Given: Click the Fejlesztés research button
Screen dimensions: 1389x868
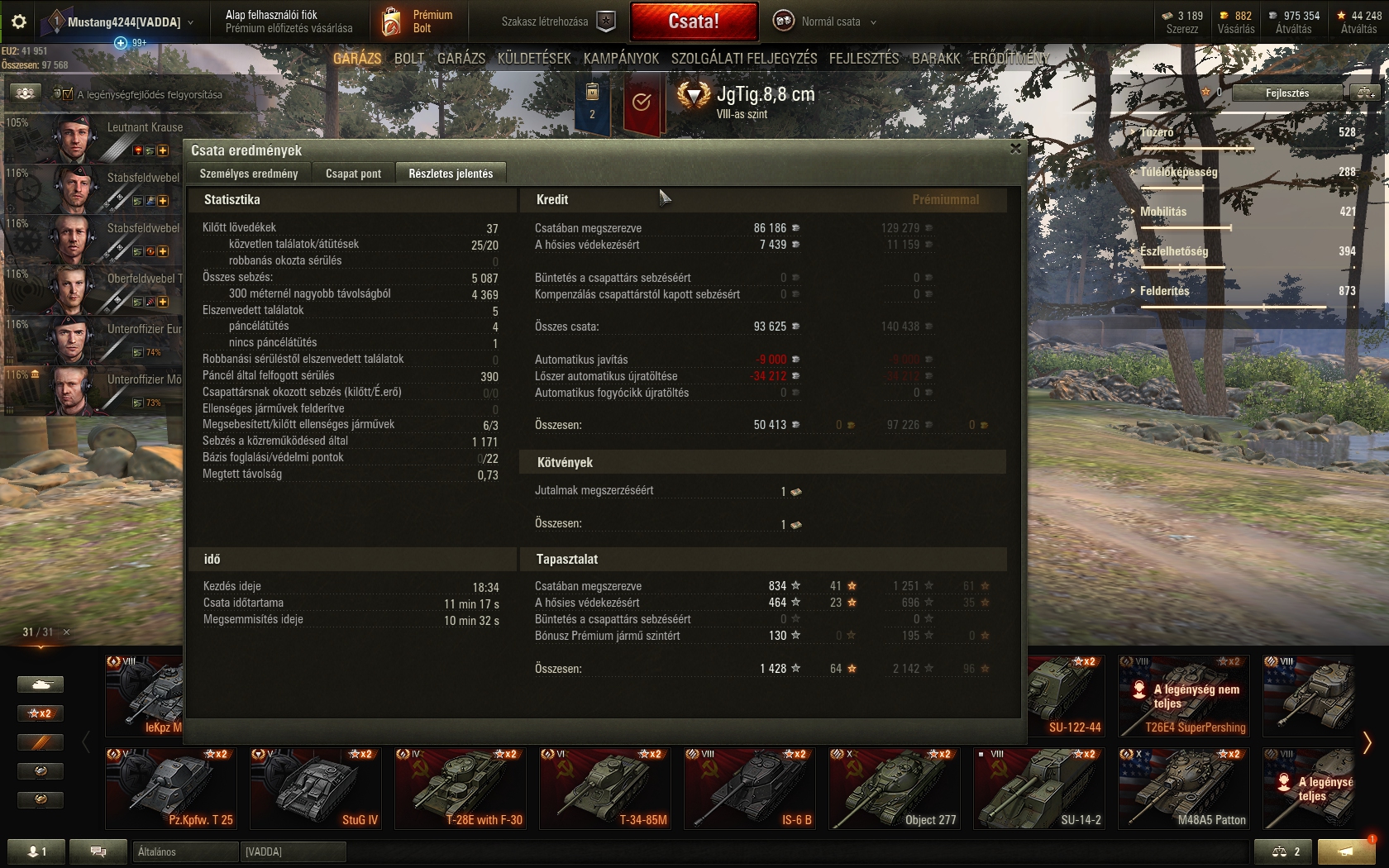Looking at the screenshot, I should coord(1286,93).
